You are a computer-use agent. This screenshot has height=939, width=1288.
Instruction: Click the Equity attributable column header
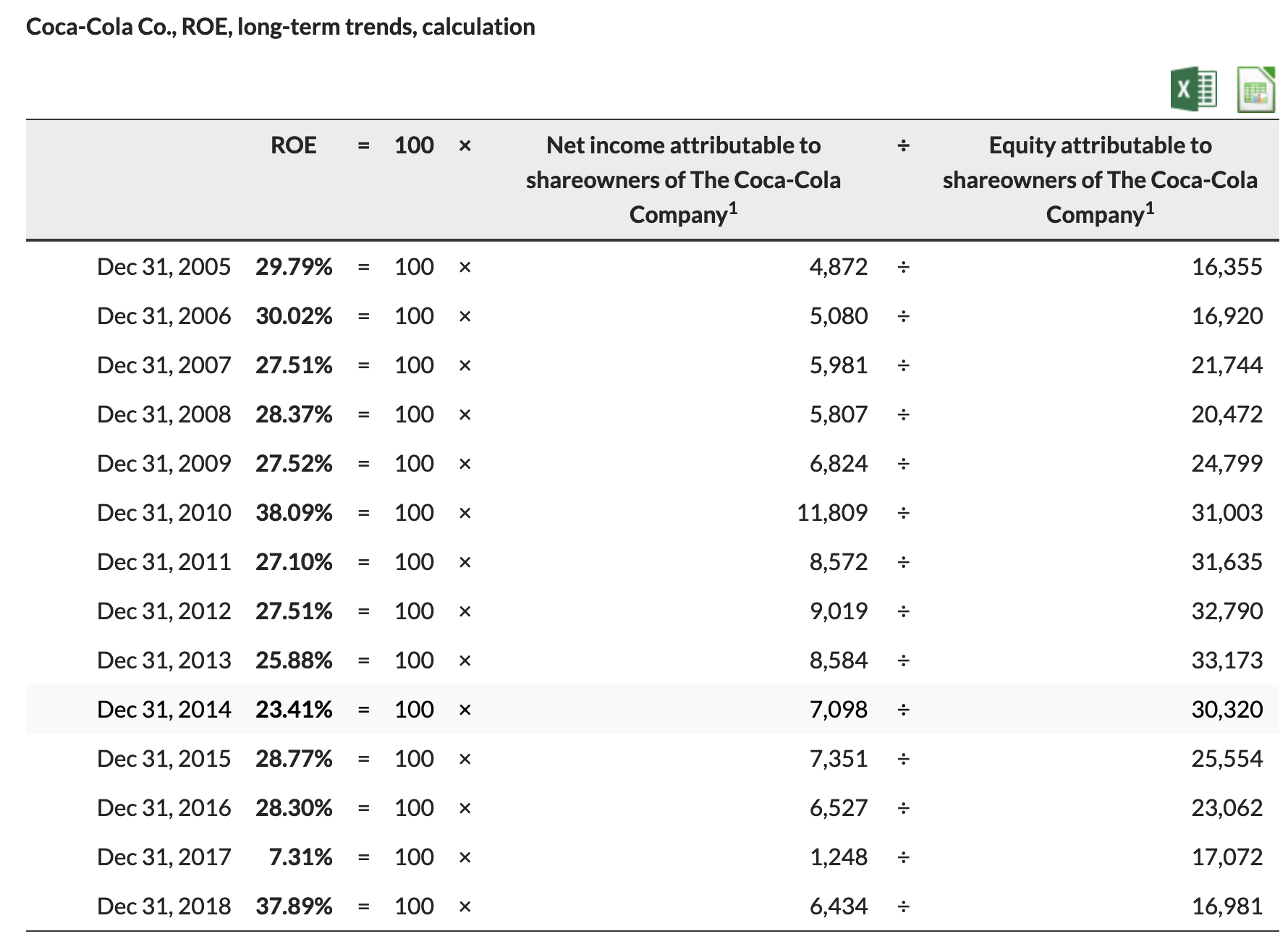click(1100, 180)
